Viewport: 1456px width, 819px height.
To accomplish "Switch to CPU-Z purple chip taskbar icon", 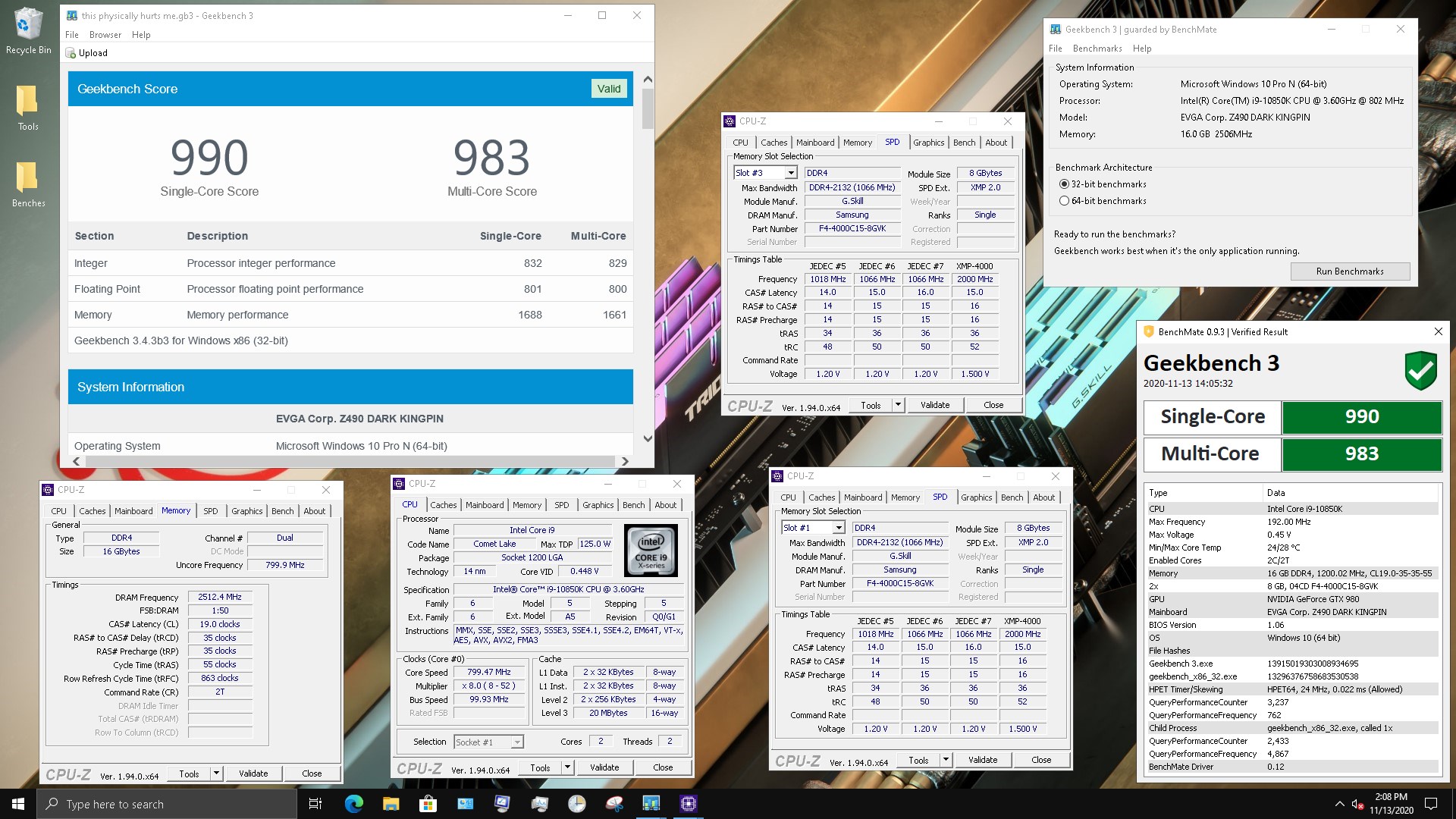I will [x=689, y=804].
